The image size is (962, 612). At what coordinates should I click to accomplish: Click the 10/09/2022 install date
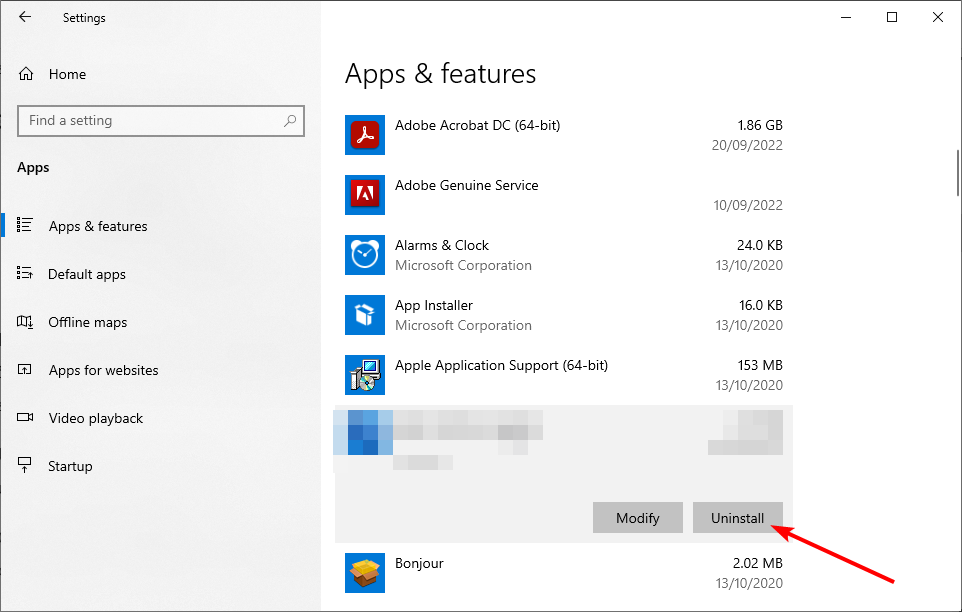[748, 205]
